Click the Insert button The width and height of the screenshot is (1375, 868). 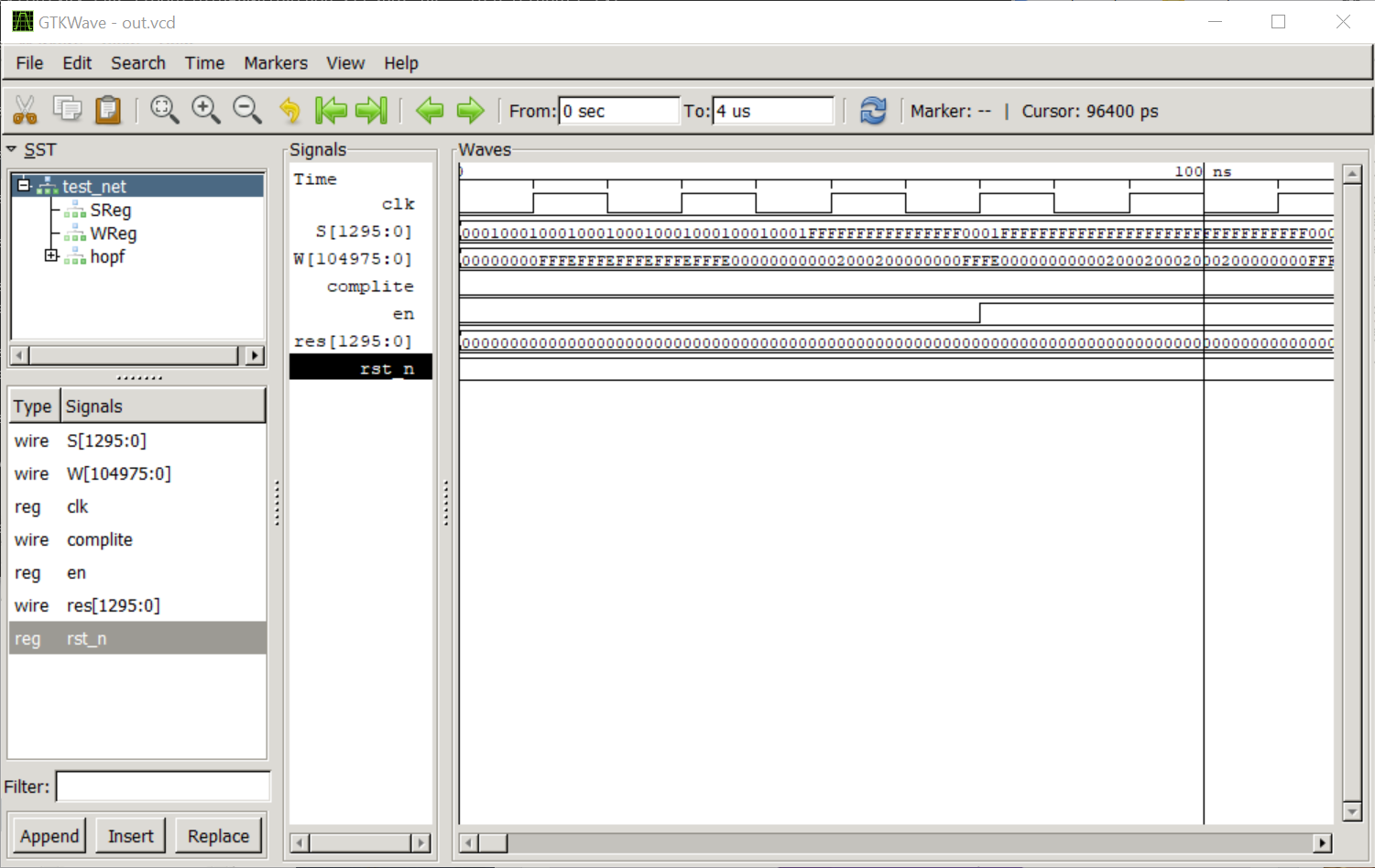pos(131,836)
